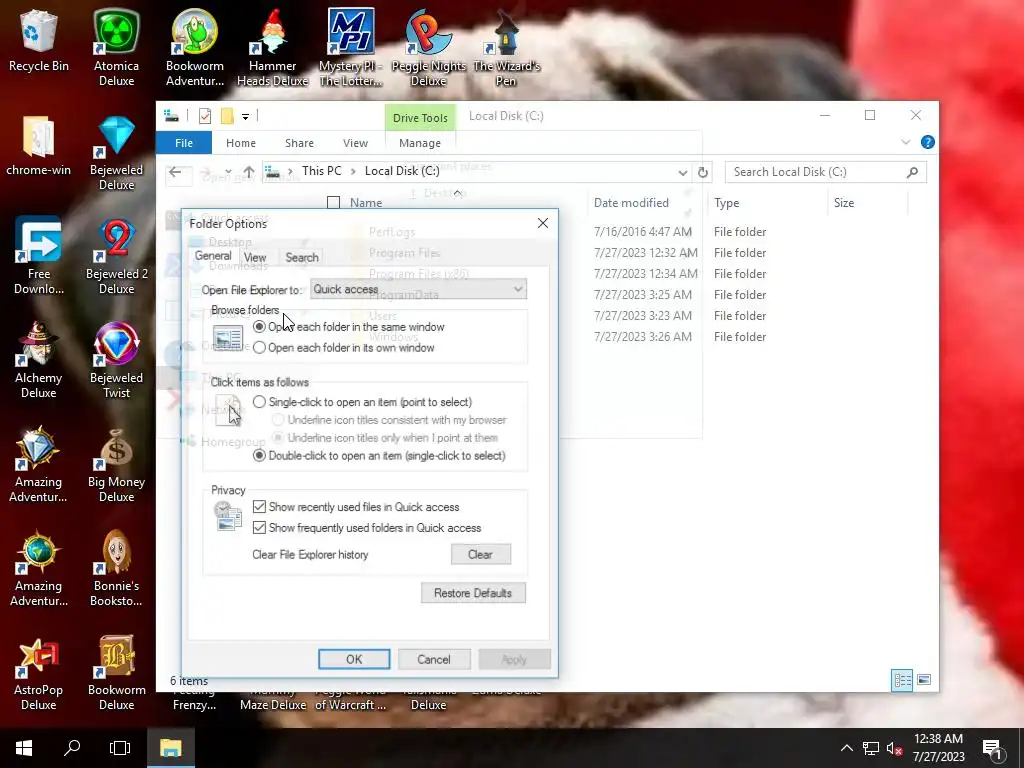The height and width of the screenshot is (768, 1024).
Task: Select The Wizard's Pen desktop icon
Action: [507, 49]
